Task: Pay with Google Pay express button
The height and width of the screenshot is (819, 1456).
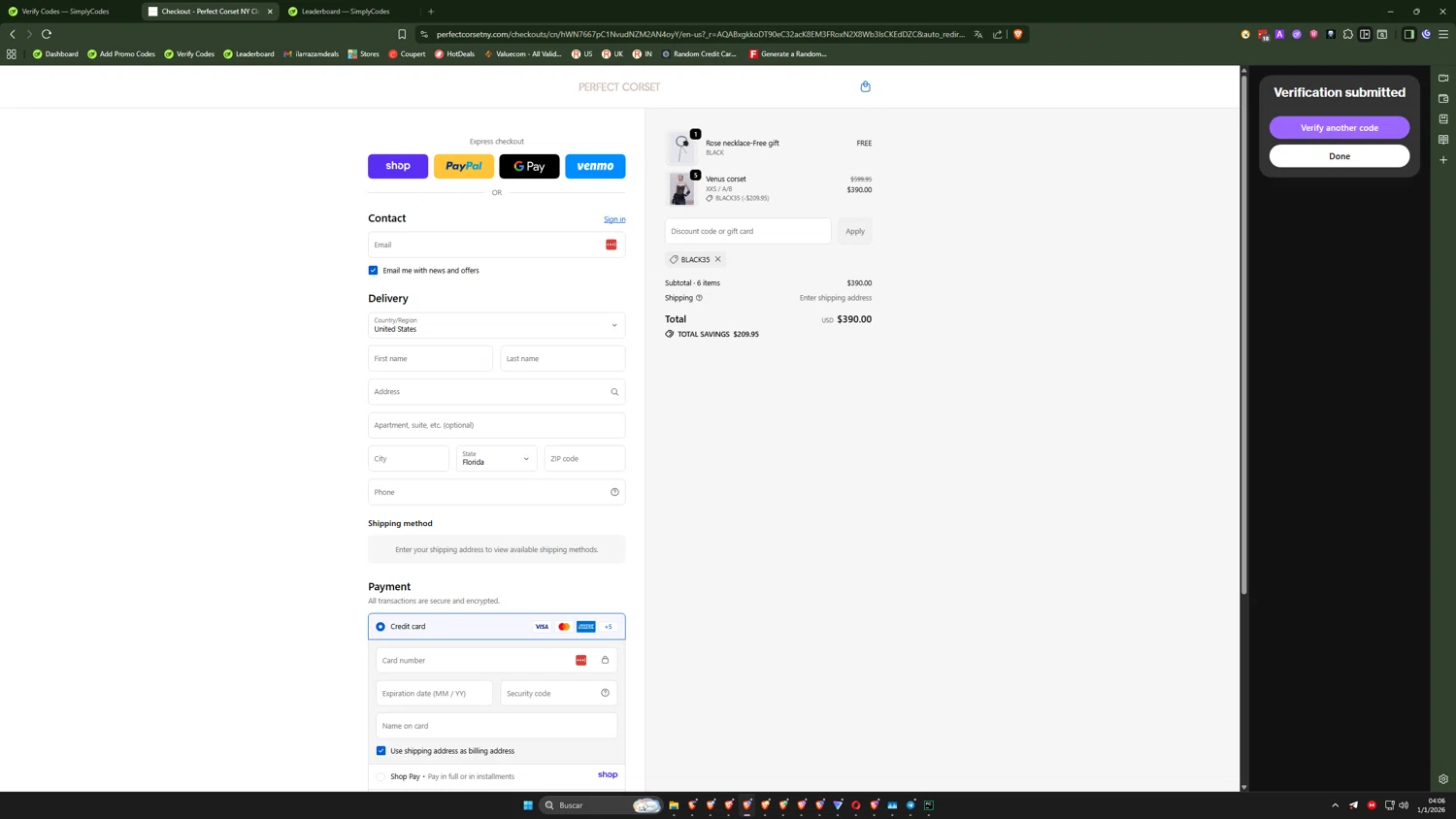Action: [x=529, y=166]
